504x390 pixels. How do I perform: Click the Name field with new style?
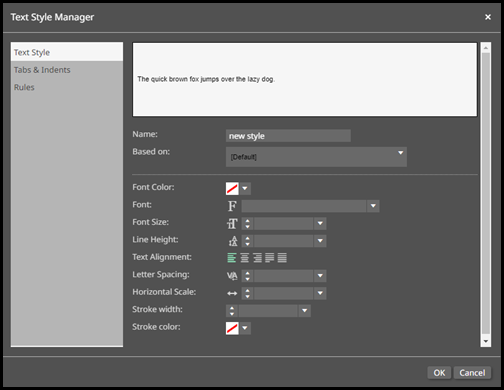[288, 136]
